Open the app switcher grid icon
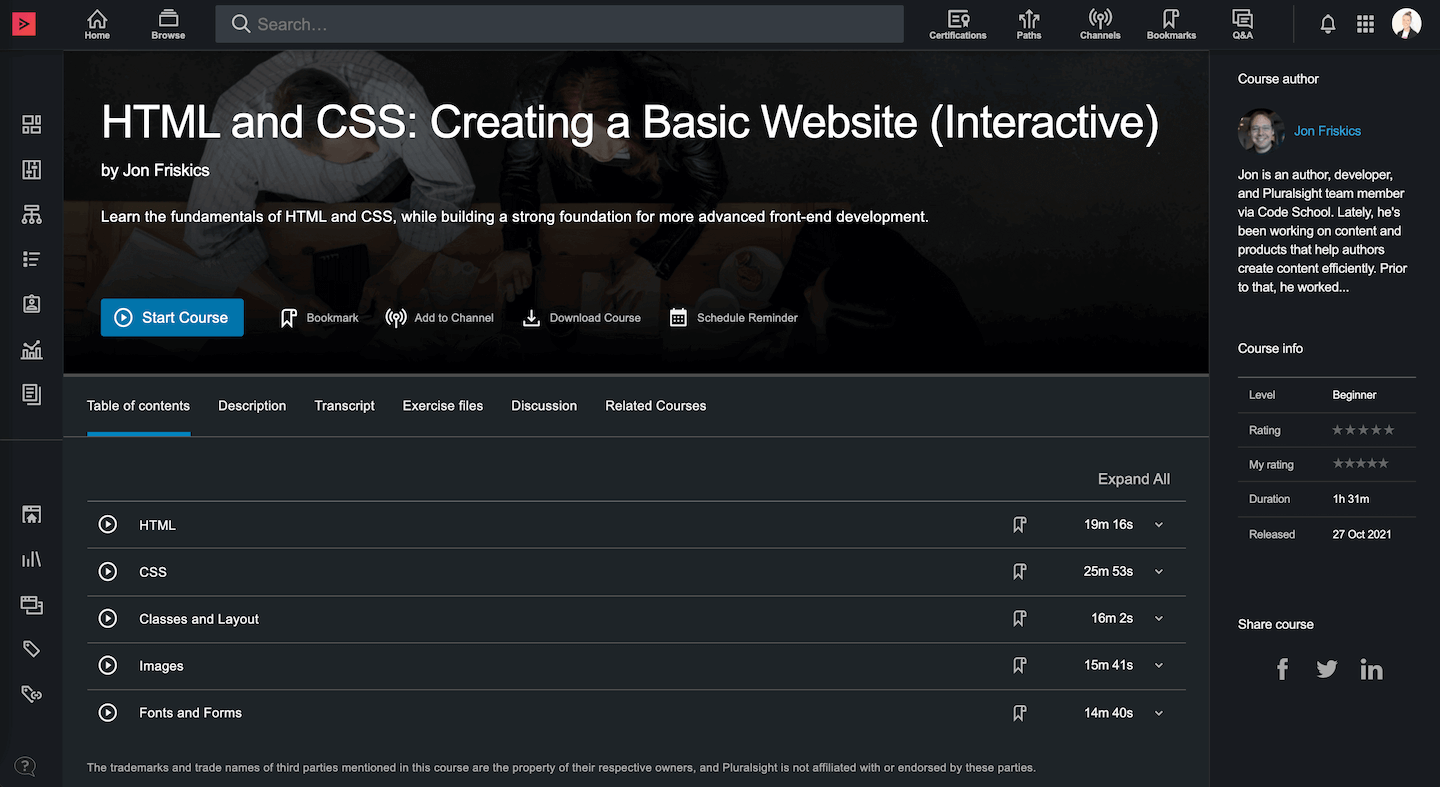This screenshot has width=1440, height=787. tap(1365, 23)
